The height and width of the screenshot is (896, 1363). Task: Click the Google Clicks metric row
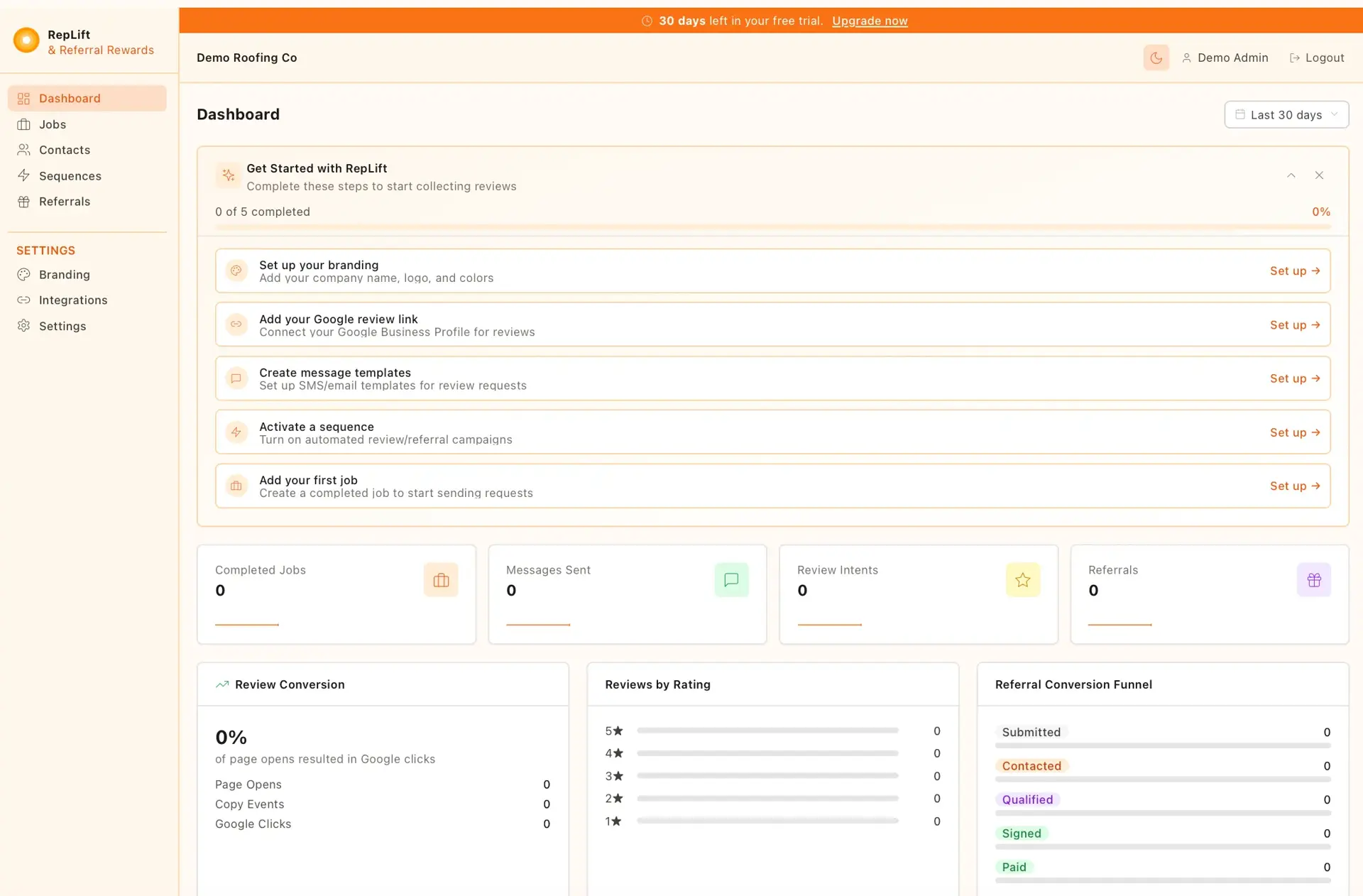tap(383, 824)
